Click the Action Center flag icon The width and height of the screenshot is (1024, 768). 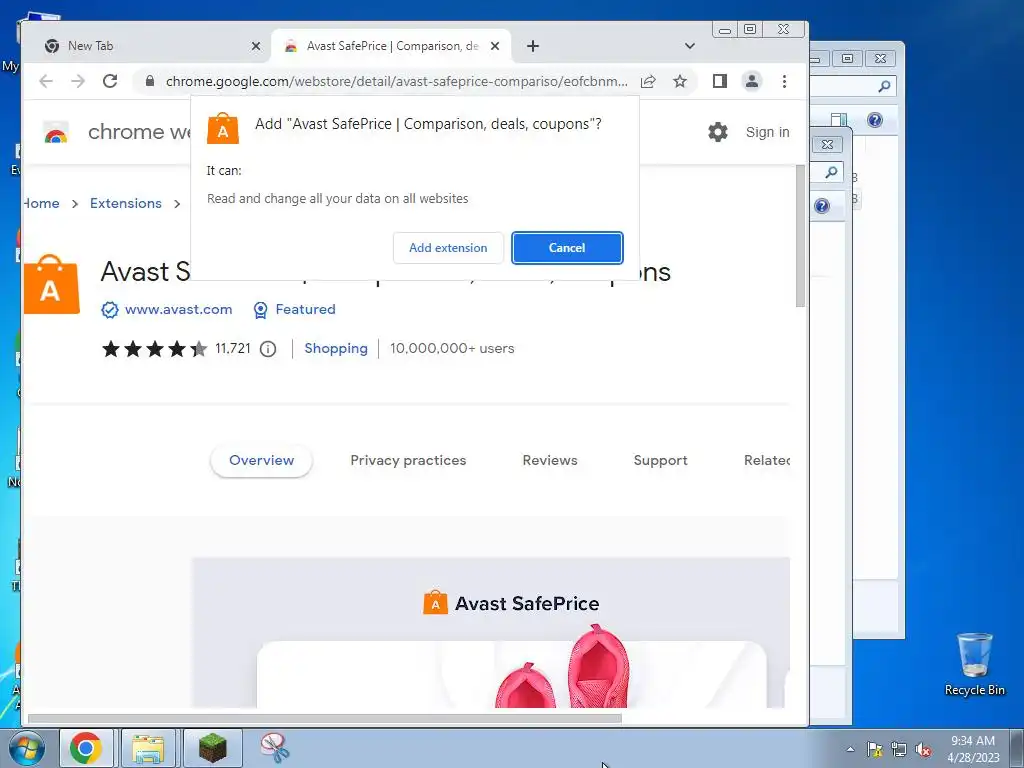[874, 749]
